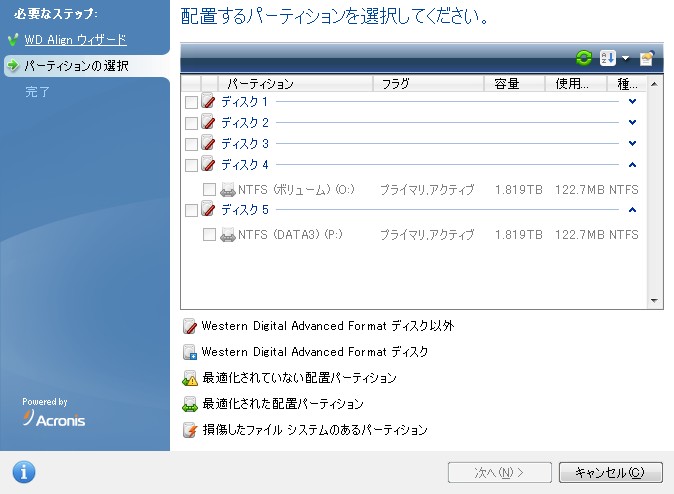
Task: Select the ディスク 5 row label
Action: coord(245,210)
